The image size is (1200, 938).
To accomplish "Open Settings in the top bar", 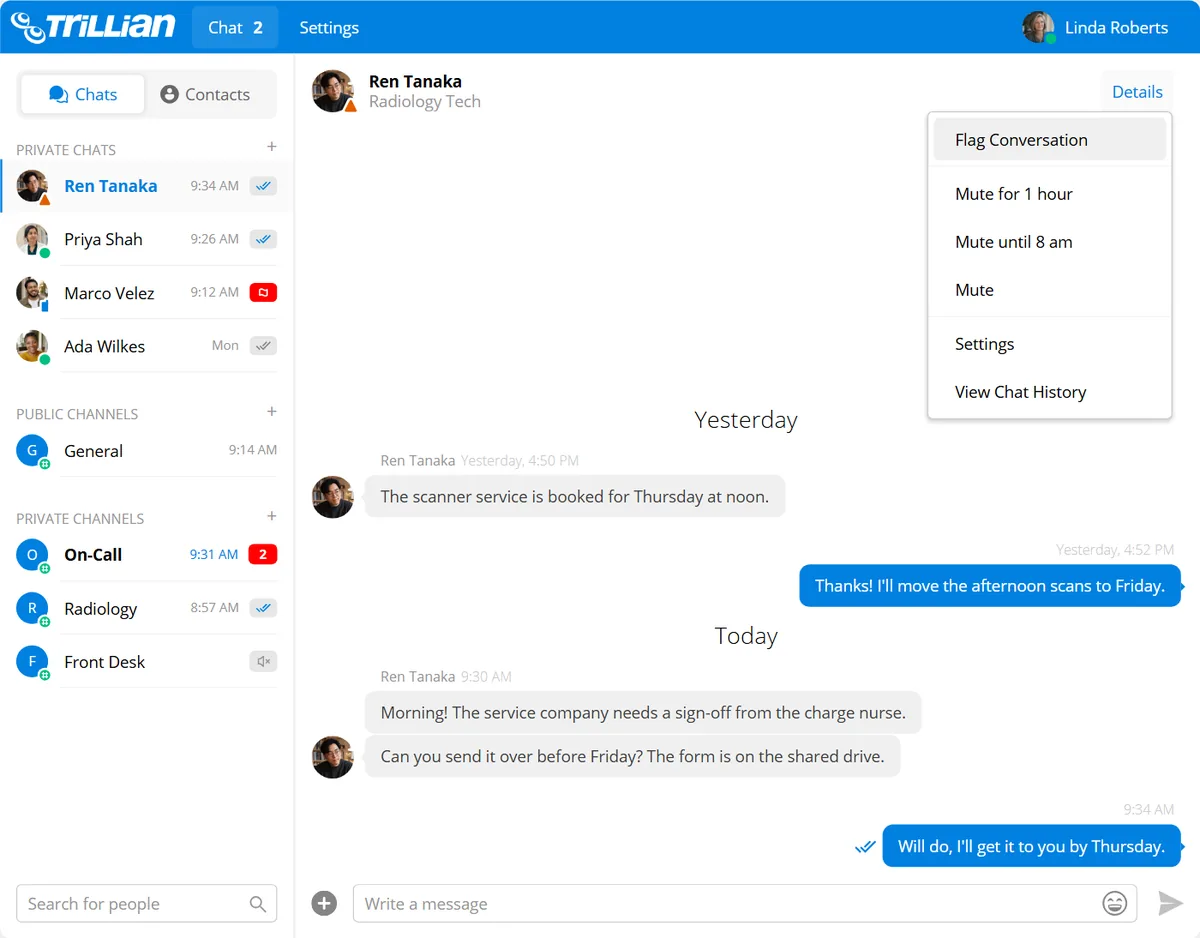I will [329, 27].
